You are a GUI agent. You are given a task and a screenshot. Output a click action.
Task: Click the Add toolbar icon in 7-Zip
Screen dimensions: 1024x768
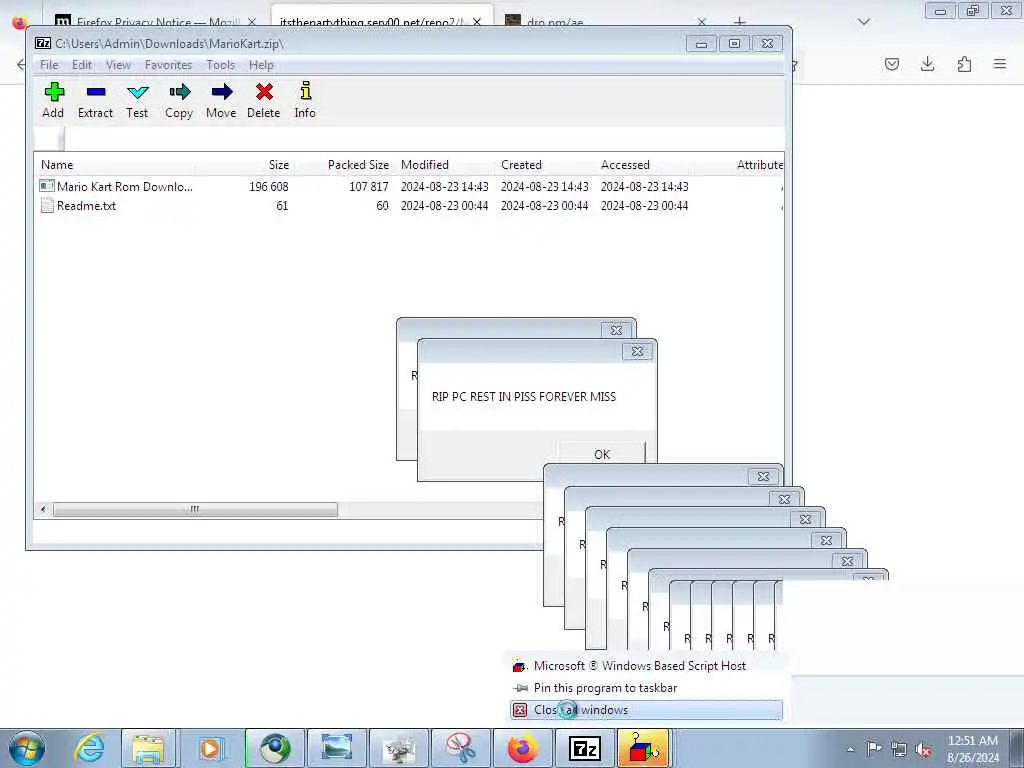54,100
